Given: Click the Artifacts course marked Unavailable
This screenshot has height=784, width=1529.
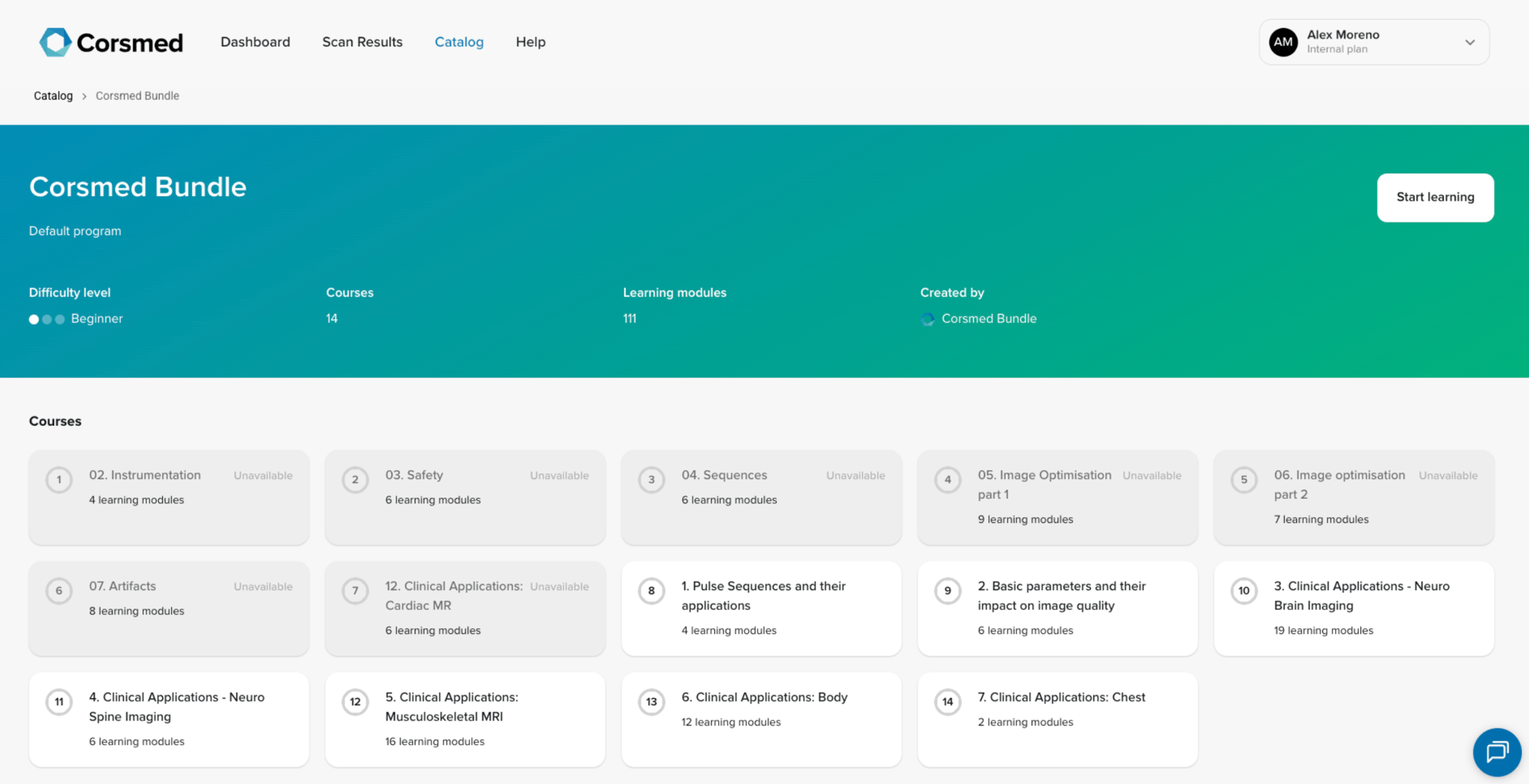Looking at the screenshot, I should (168, 608).
